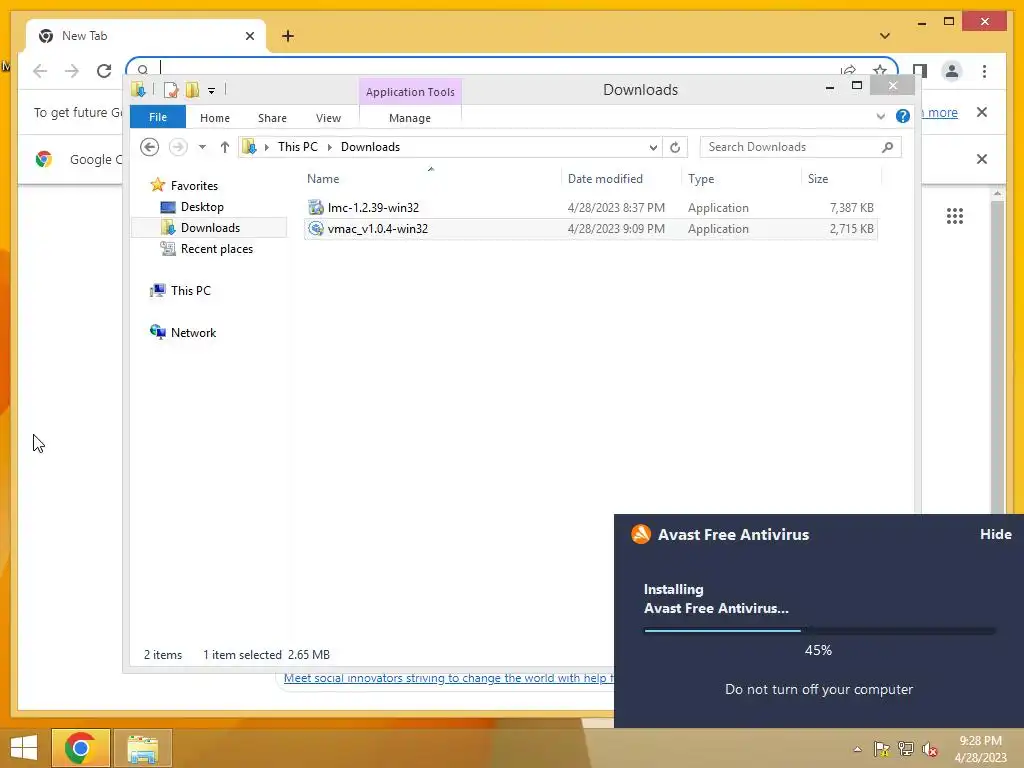Image resolution: width=1024 pixels, height=768 pixels.
Task: Open the Chrome profile menu
Action: 952,71
